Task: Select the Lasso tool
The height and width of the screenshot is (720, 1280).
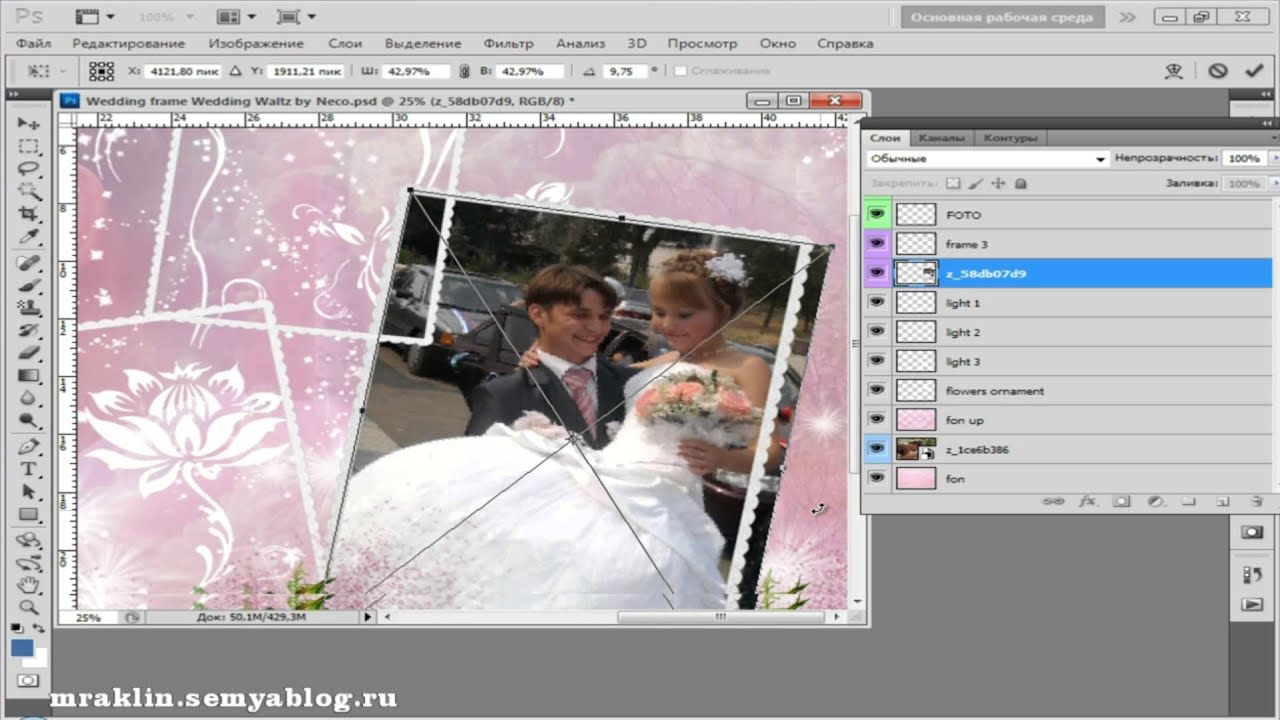Action: [28, 168]
